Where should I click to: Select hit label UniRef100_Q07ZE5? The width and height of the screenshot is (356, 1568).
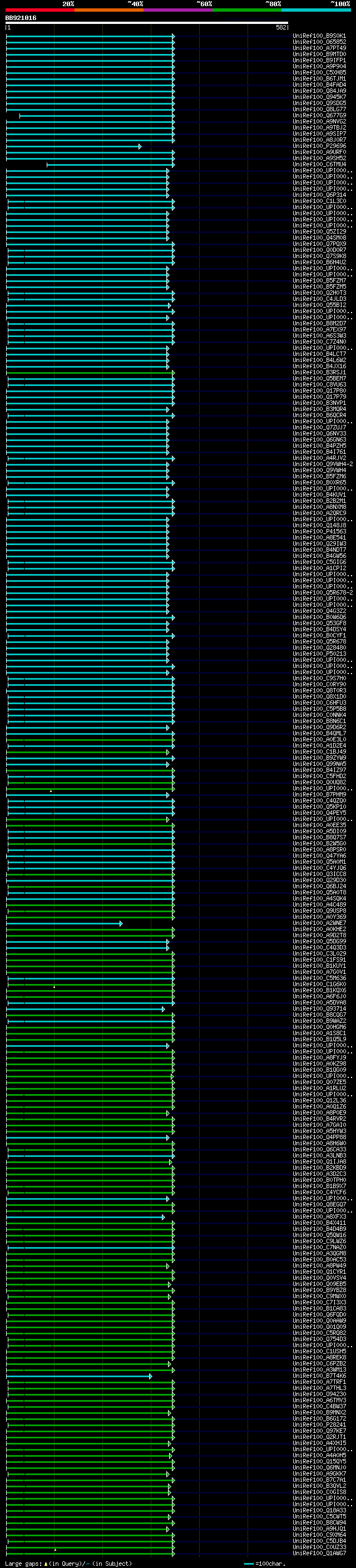click(x=319, y=1082)
